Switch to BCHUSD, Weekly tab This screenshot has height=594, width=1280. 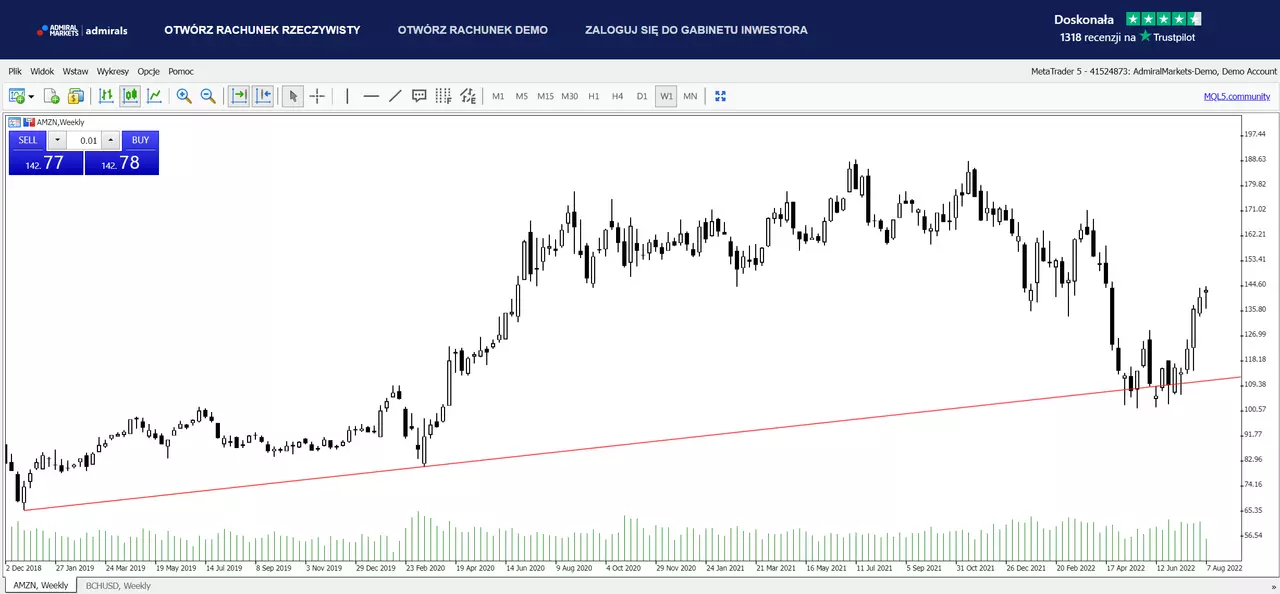[118, 585]
